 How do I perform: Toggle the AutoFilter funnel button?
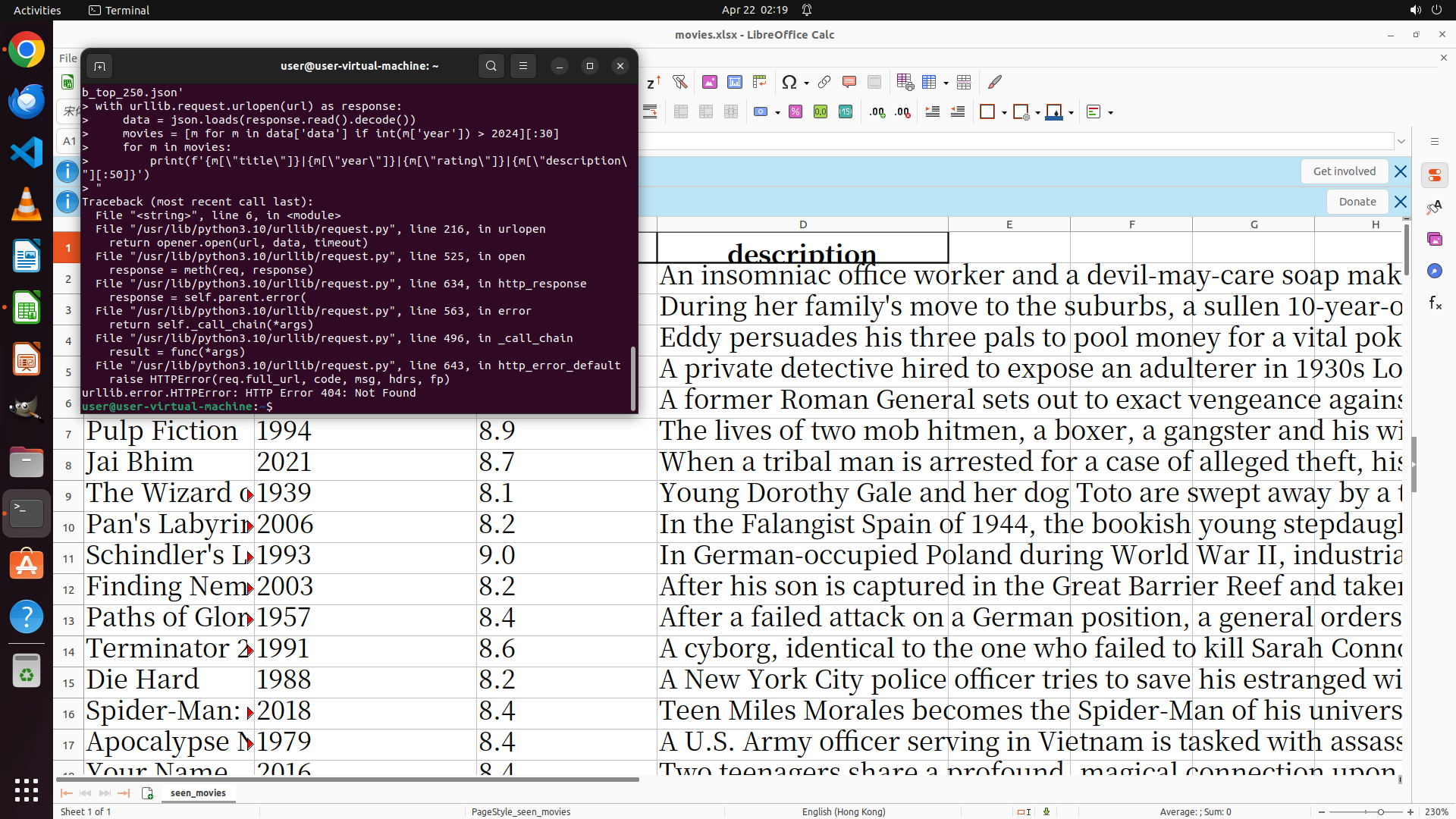[679, 82]
